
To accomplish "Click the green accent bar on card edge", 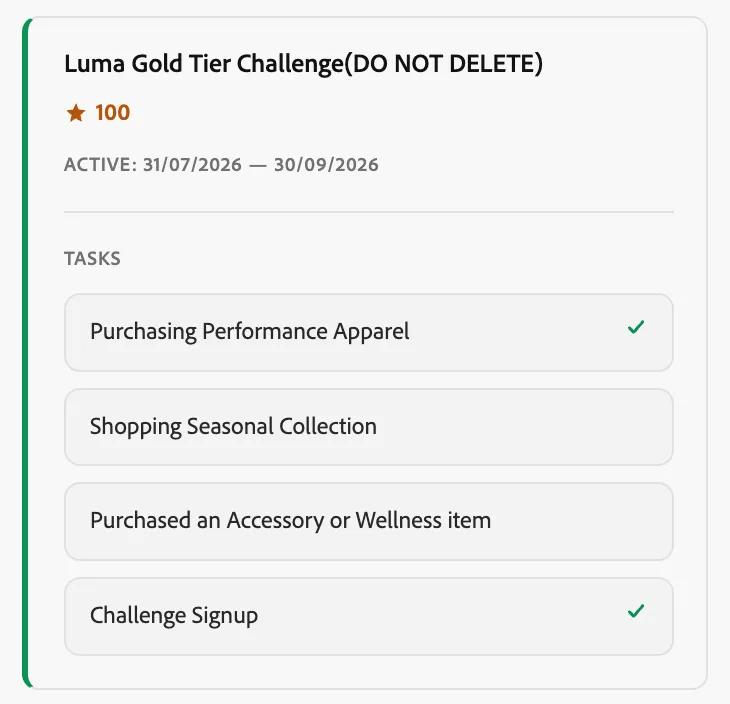I will coord(26,353).
